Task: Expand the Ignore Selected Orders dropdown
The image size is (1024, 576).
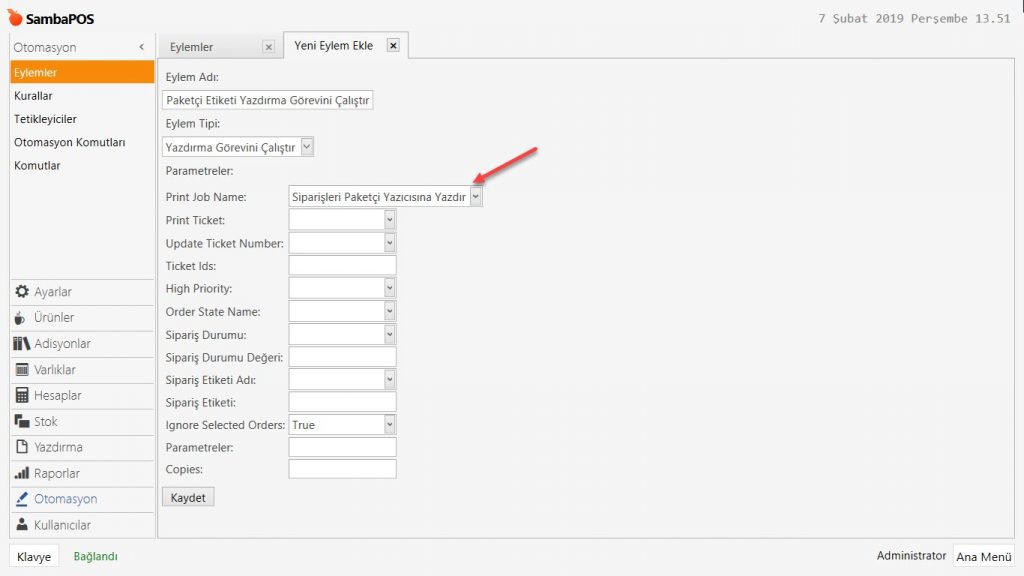Action: [390, 425]
